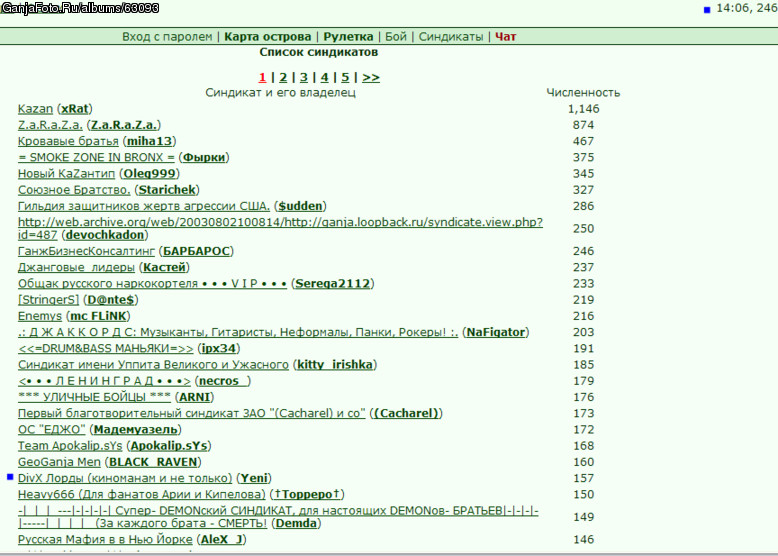This screenshot has height=556, width=778.
Task: View owner Yeni profile
Action: pos(254,479)
